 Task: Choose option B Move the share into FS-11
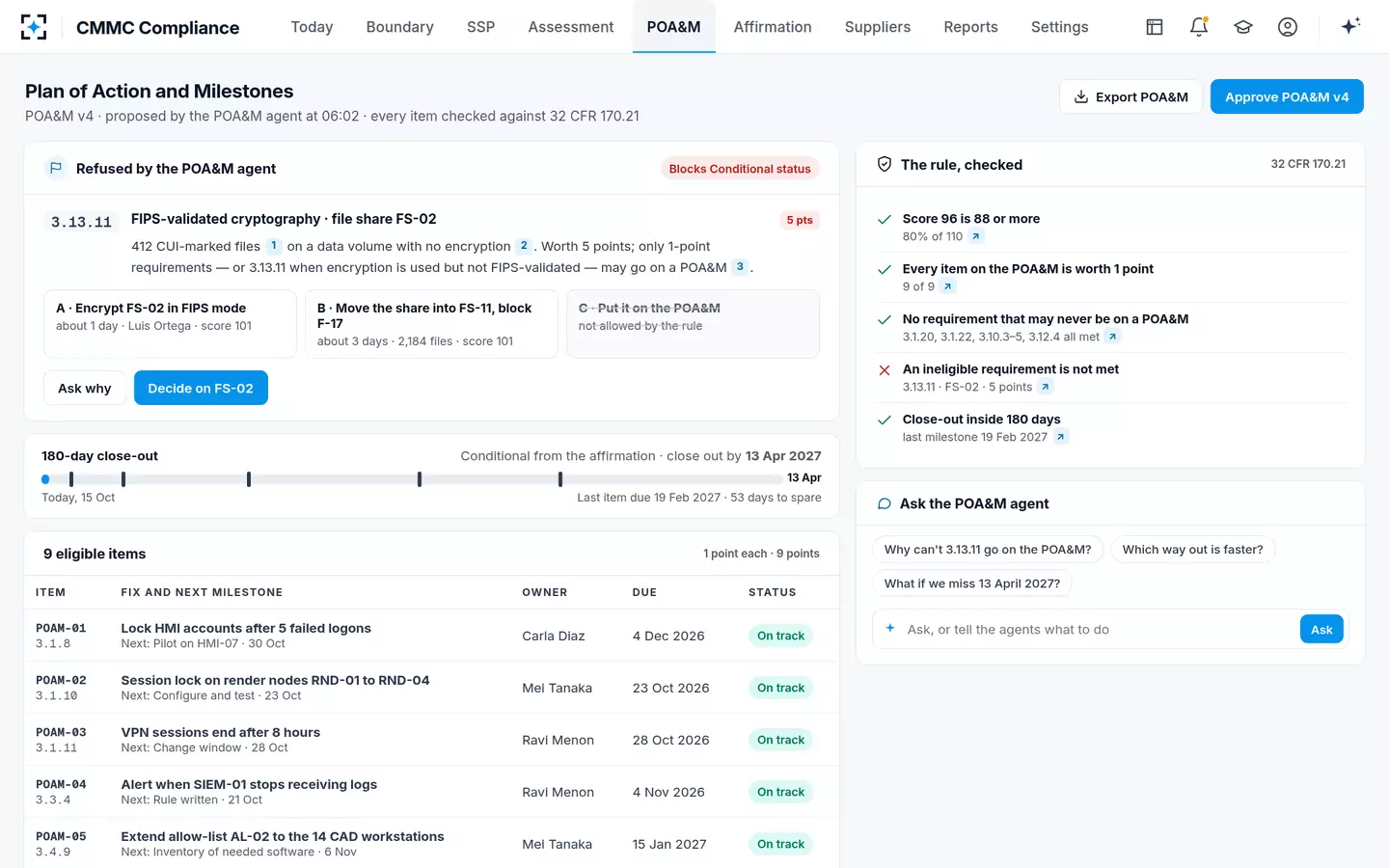pos(431,324)
